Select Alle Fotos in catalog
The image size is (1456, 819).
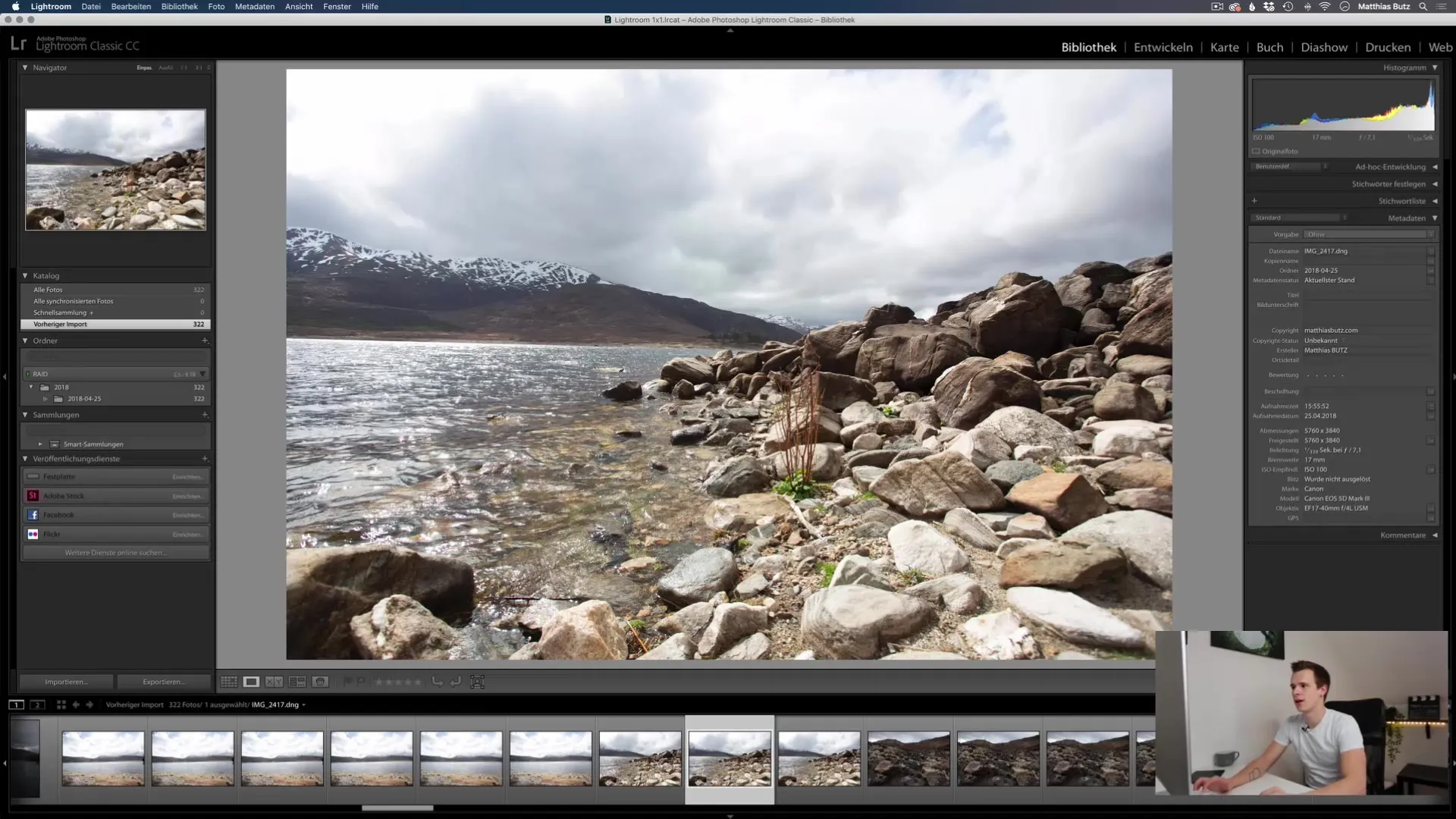click(x=115, y=290)
